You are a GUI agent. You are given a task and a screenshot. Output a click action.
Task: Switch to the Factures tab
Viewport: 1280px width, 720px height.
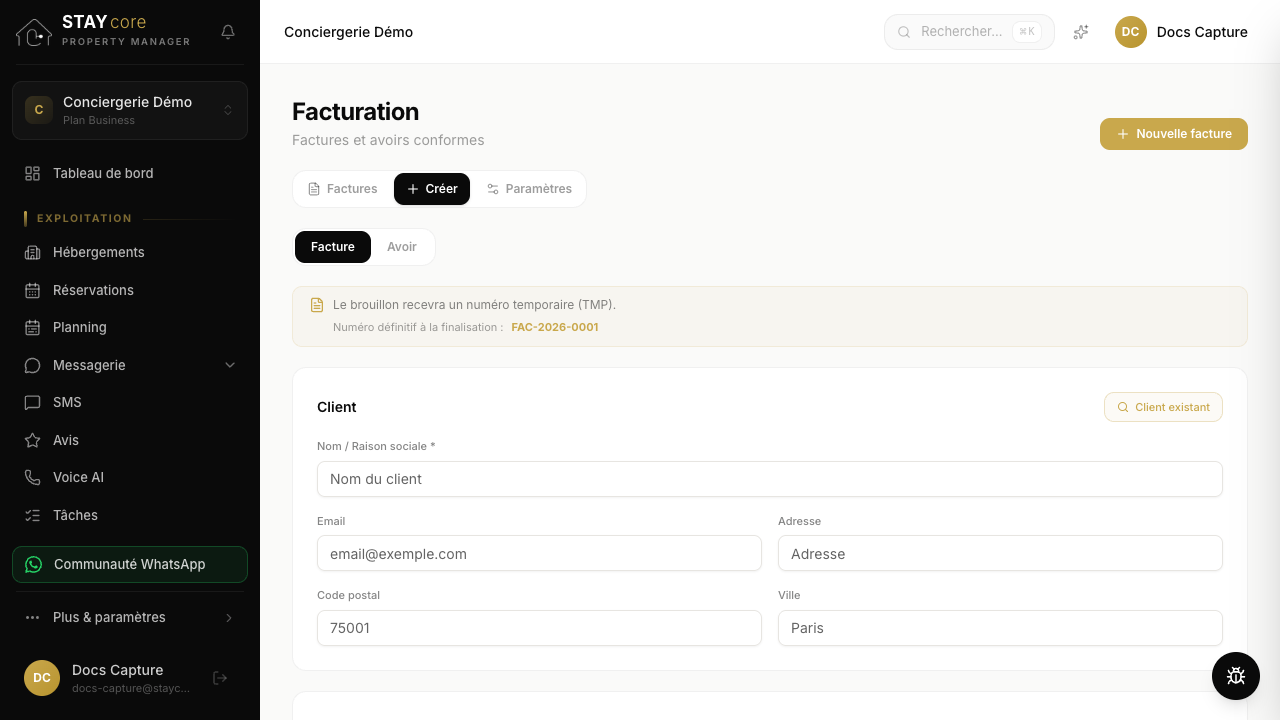(343, 189)
